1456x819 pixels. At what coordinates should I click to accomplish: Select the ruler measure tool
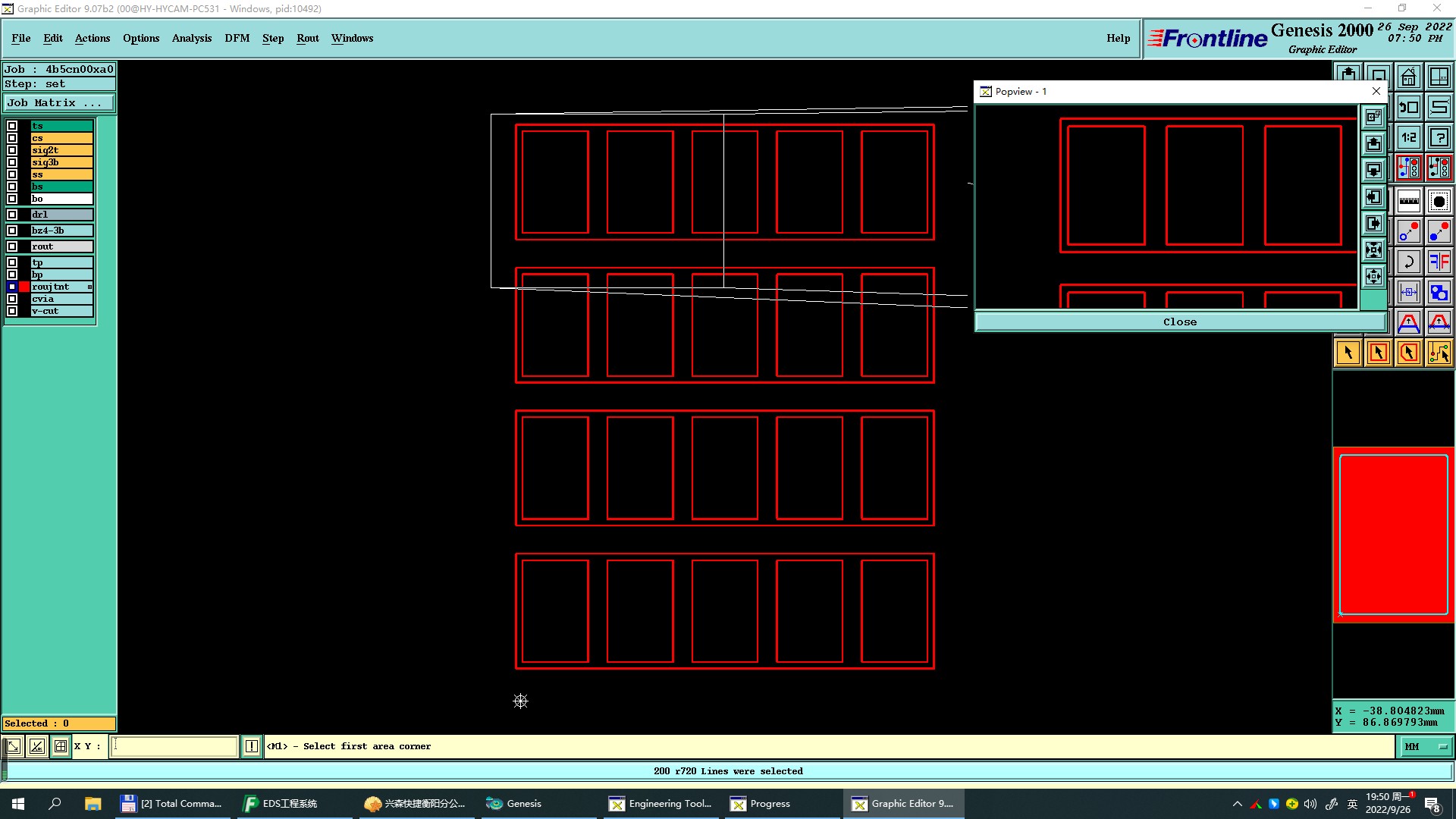(1408, 201)
